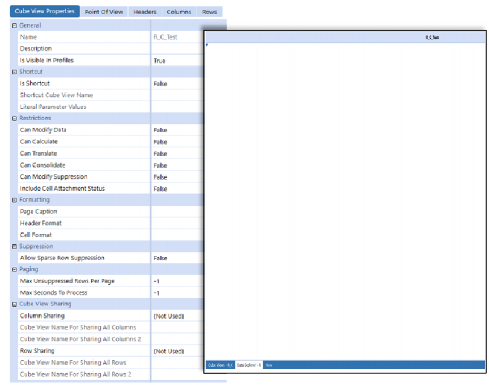
Task: Change Allow Sparse Row Suppression value
Action: click(177, 258)
